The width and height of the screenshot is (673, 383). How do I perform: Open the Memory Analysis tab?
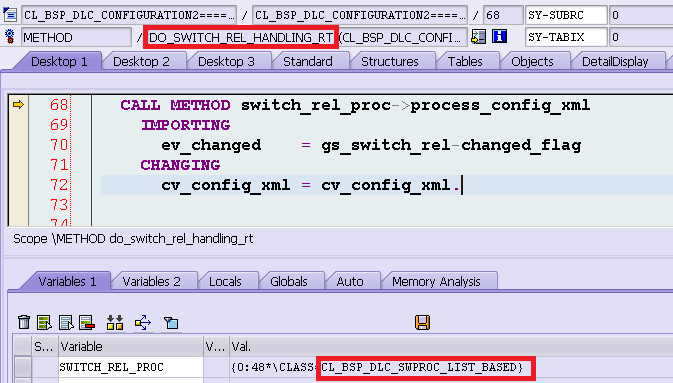[436, 281]
